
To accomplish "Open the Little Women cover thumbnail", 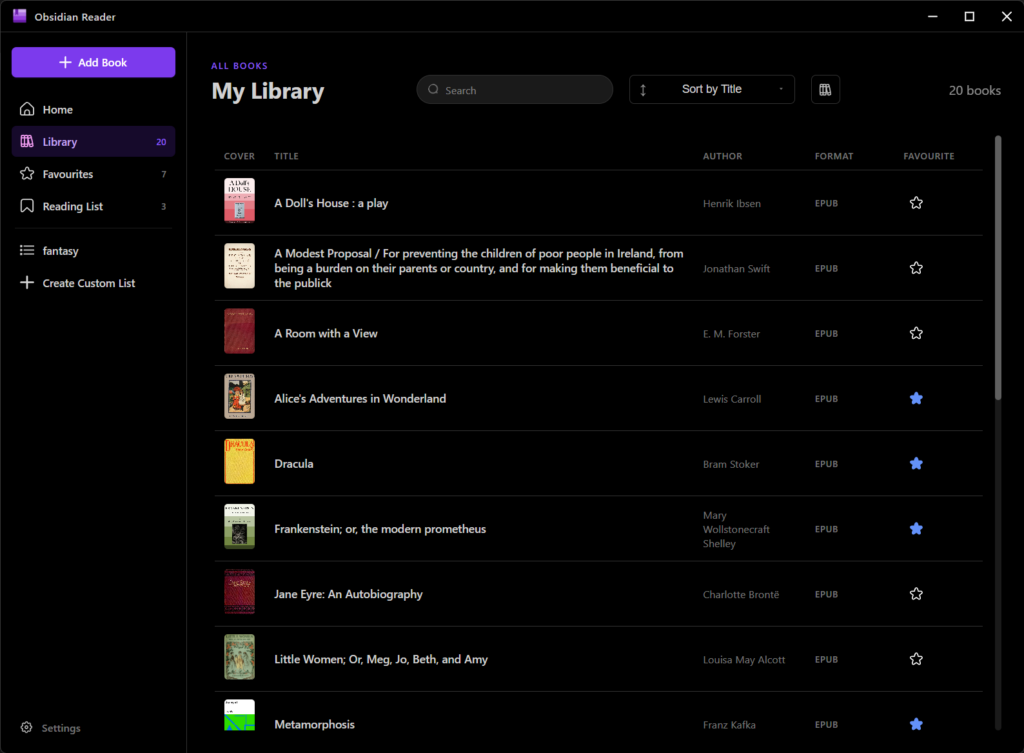I will pyautogui.click(x=240, y=657).
